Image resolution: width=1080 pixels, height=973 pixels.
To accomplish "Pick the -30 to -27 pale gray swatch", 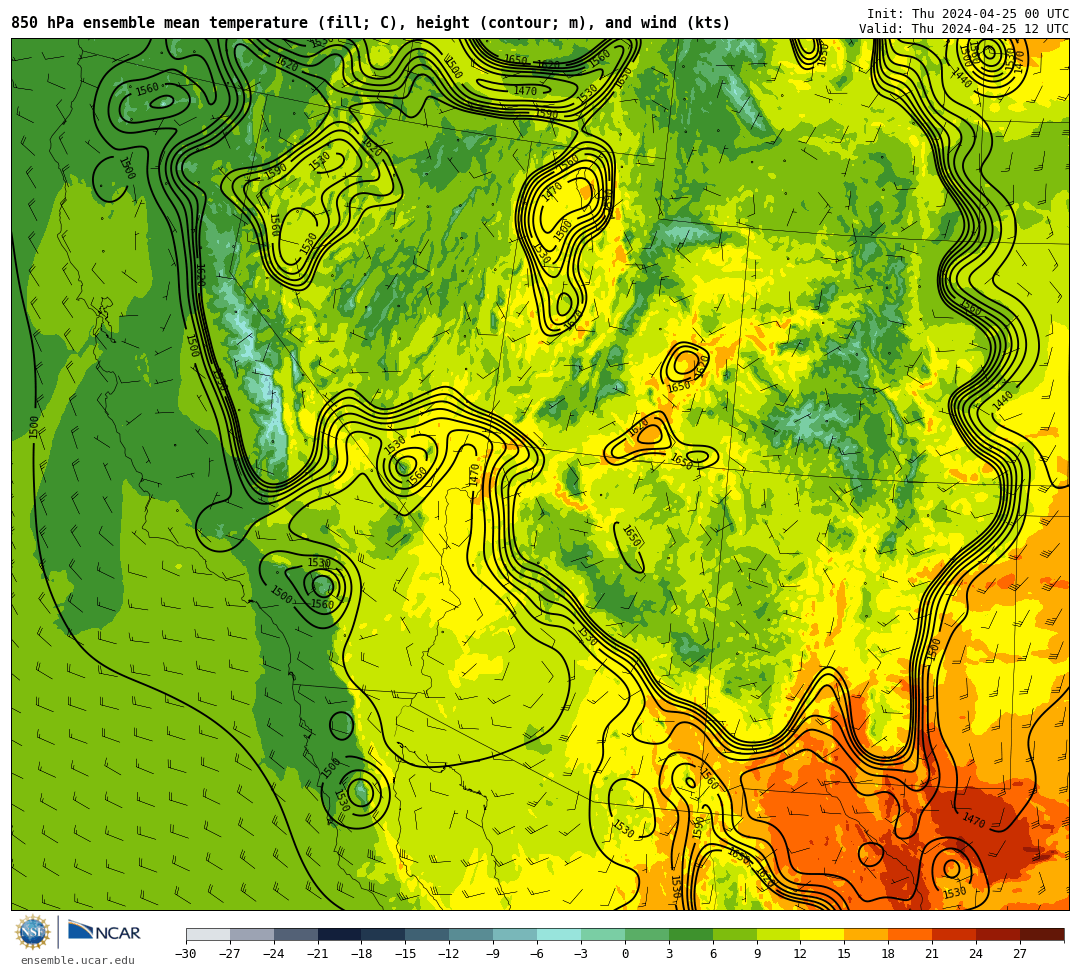I will 208,934.
